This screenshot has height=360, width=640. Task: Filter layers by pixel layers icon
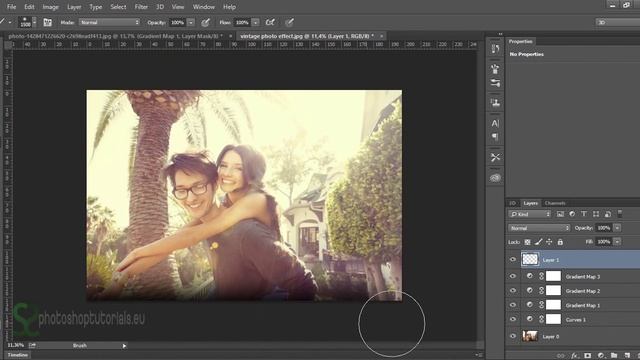[560, 214]
